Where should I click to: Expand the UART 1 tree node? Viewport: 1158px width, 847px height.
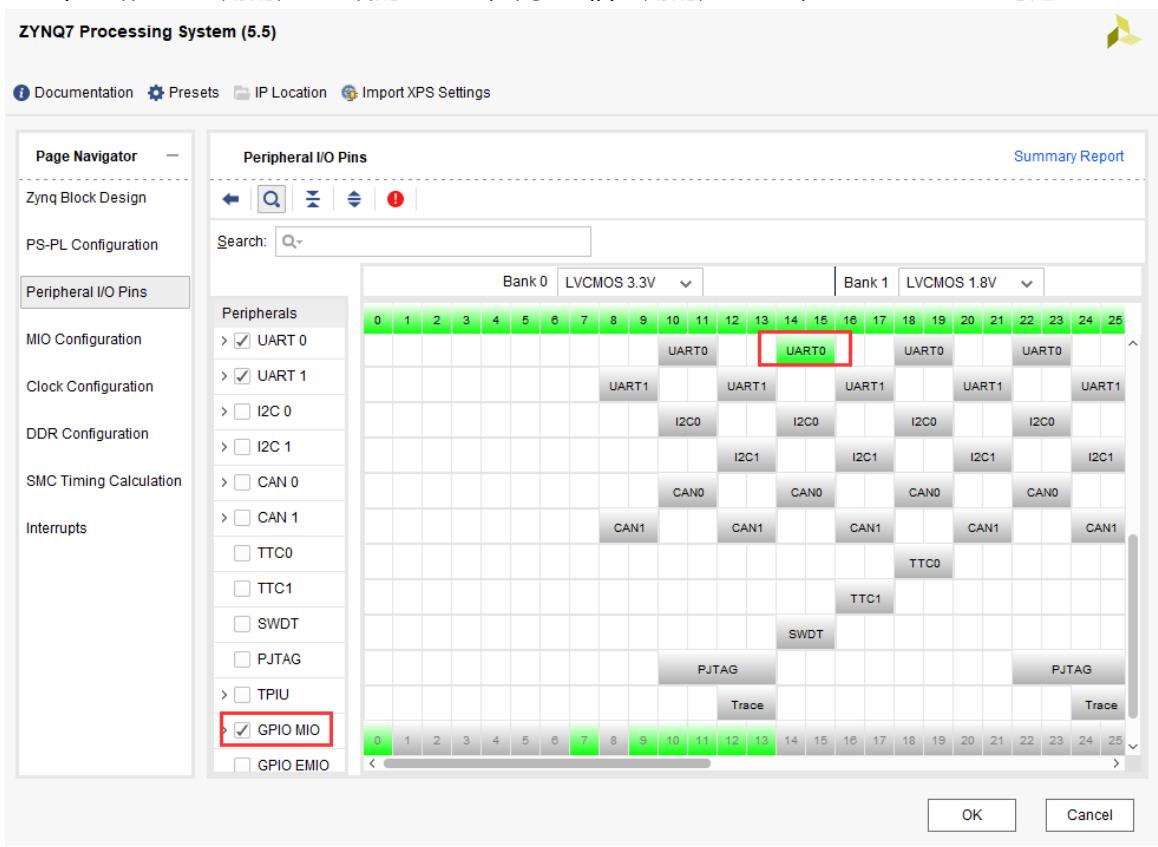tap(225, 378)
